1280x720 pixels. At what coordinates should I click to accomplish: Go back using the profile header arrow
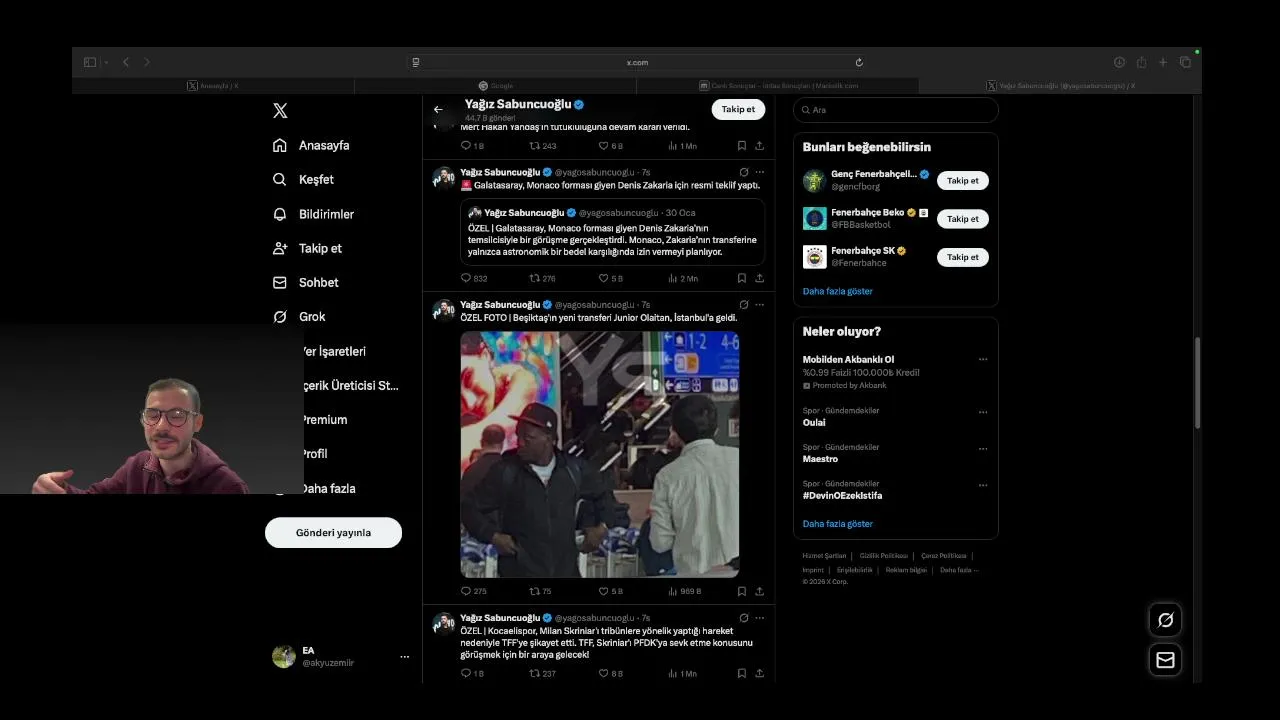438,110
